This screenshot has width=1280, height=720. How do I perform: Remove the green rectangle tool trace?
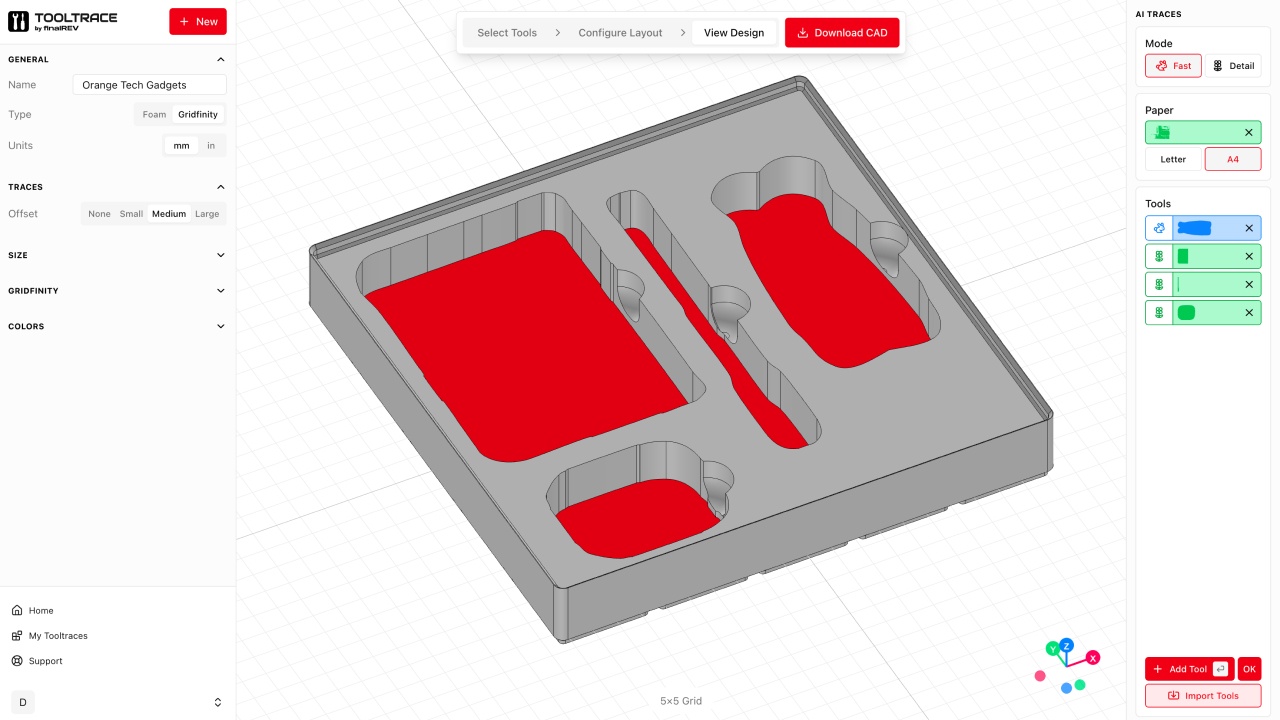[1249, 256]
